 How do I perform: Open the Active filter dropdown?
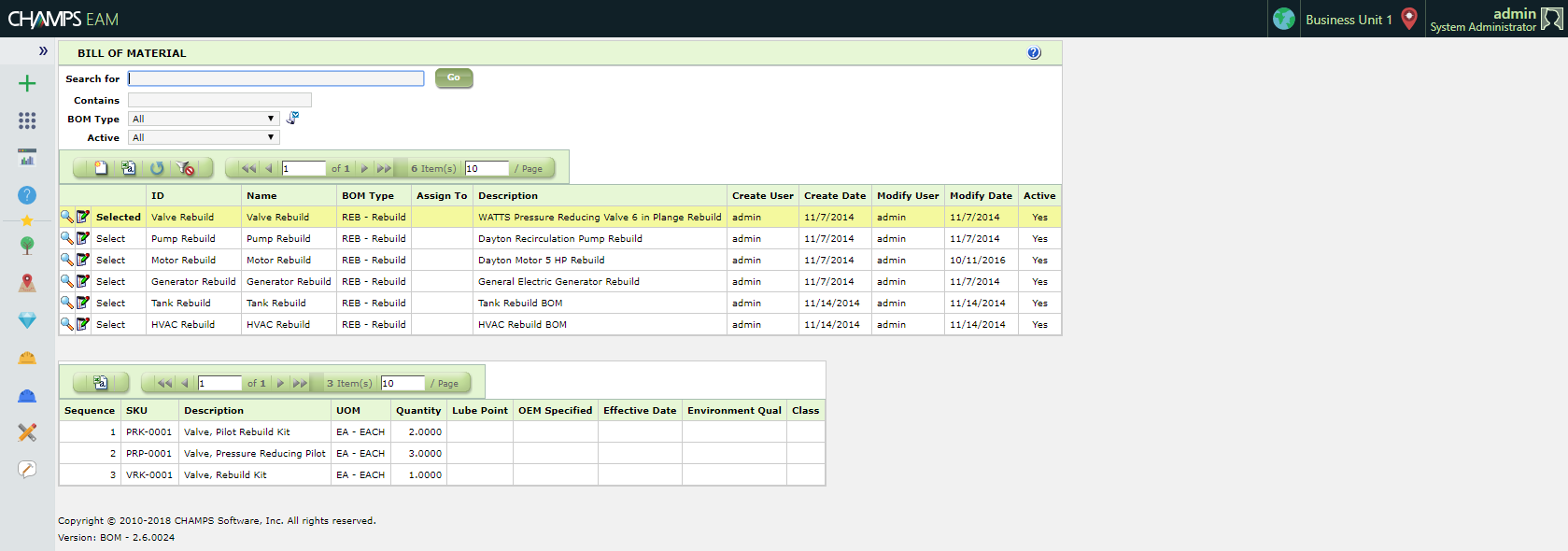point(204,137)
